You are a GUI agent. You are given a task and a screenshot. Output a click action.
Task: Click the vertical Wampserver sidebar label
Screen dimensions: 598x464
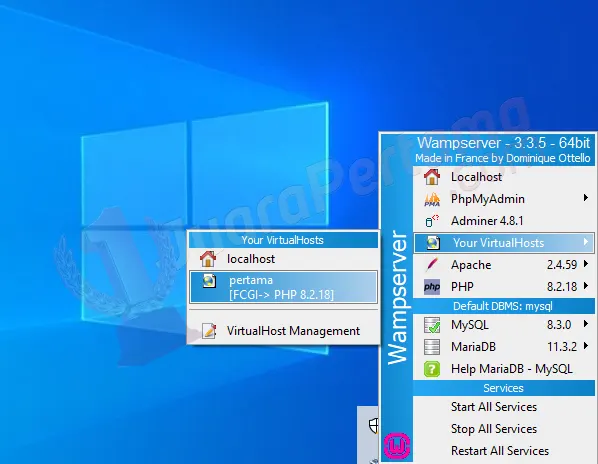tap(397, 297)
